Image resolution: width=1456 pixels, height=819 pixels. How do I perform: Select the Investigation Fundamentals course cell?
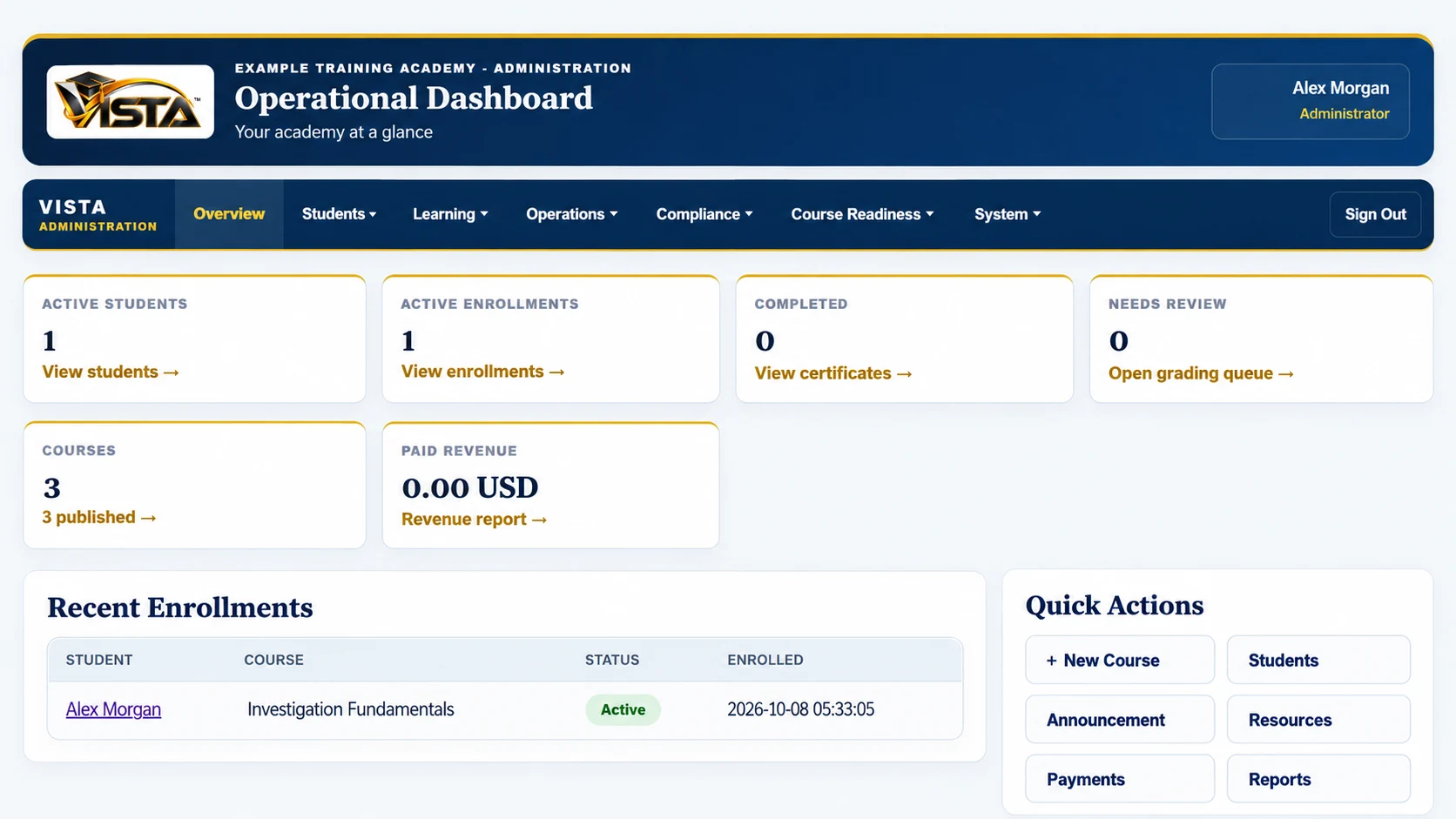(x=351, y=709)
